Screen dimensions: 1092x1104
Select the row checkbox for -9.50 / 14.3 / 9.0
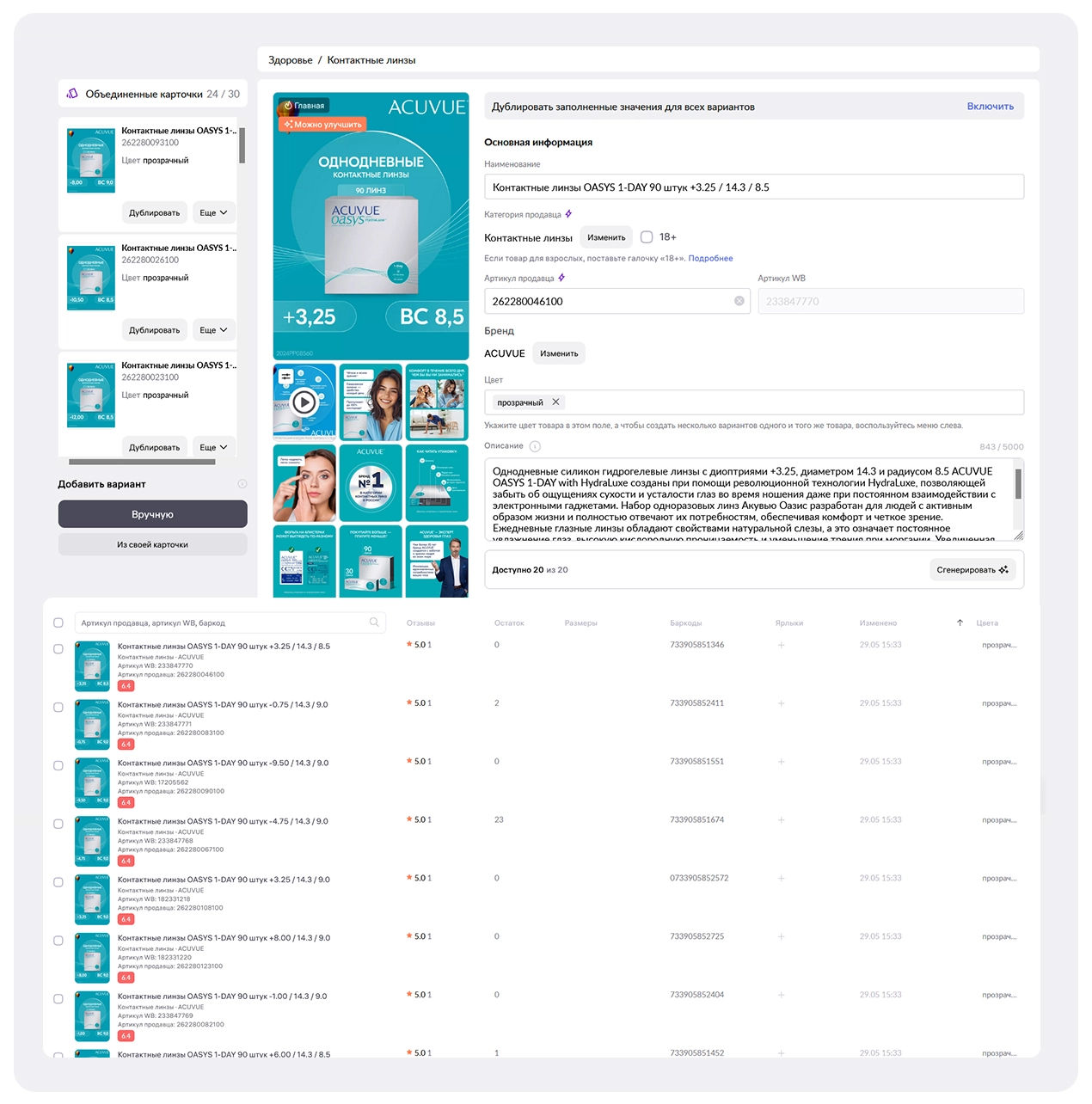pyautogui.click(x=58, y=766)
